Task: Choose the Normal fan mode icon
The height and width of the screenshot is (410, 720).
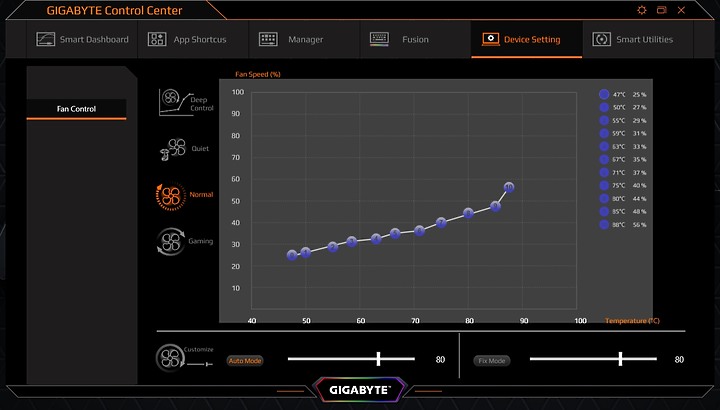Action: (171, 196)
